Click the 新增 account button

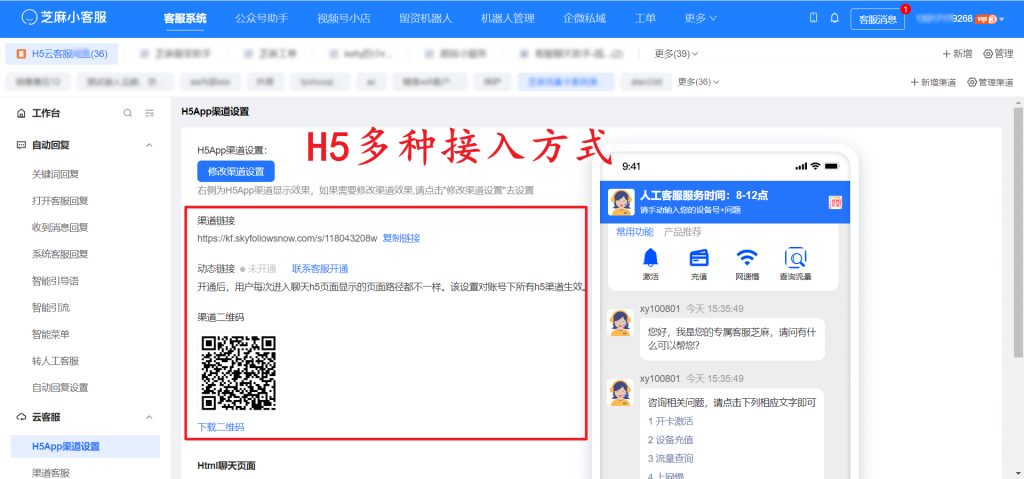click(957, 54)
